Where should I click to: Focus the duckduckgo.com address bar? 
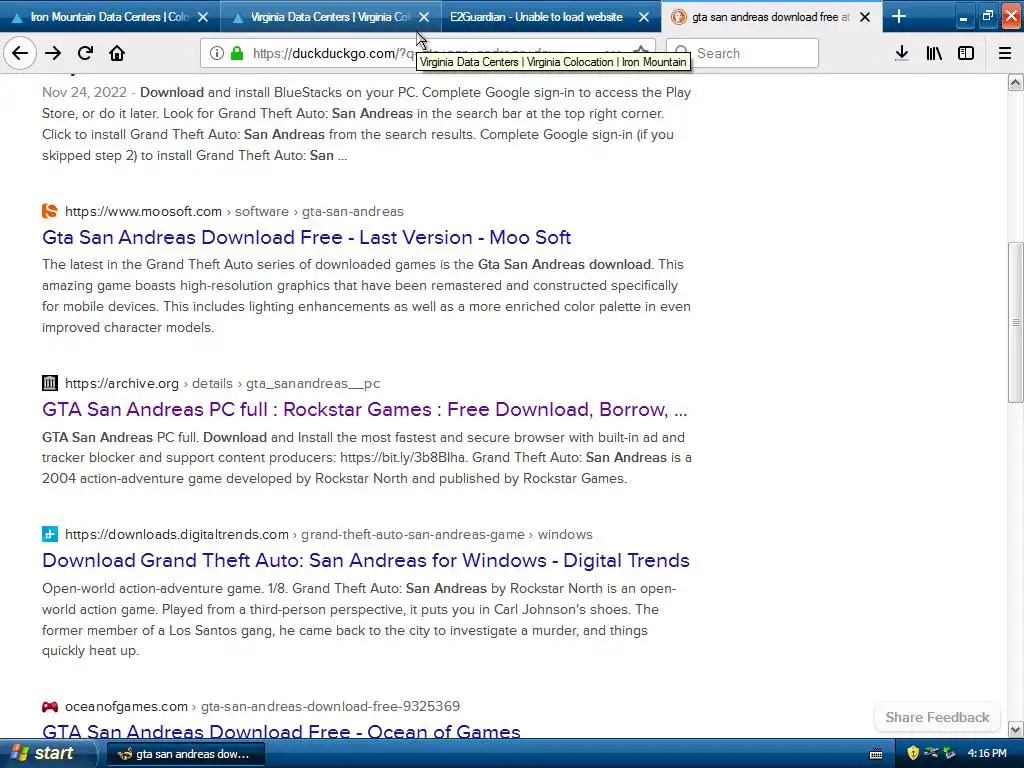(428, 53)
